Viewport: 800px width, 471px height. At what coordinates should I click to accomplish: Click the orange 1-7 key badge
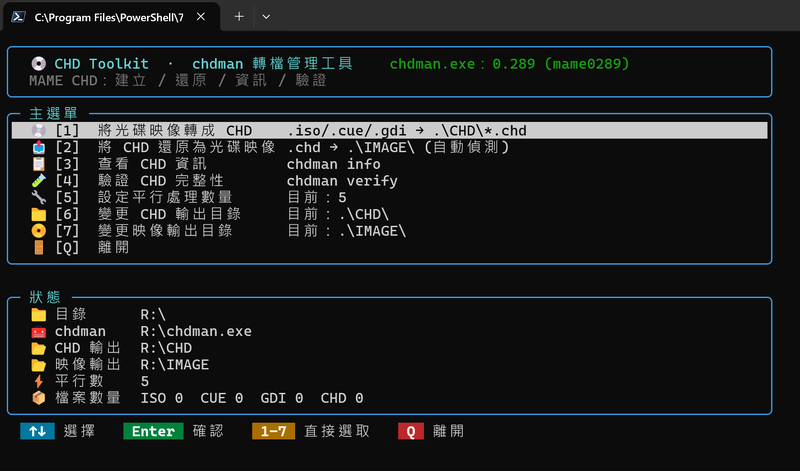[x=273, y=431]
